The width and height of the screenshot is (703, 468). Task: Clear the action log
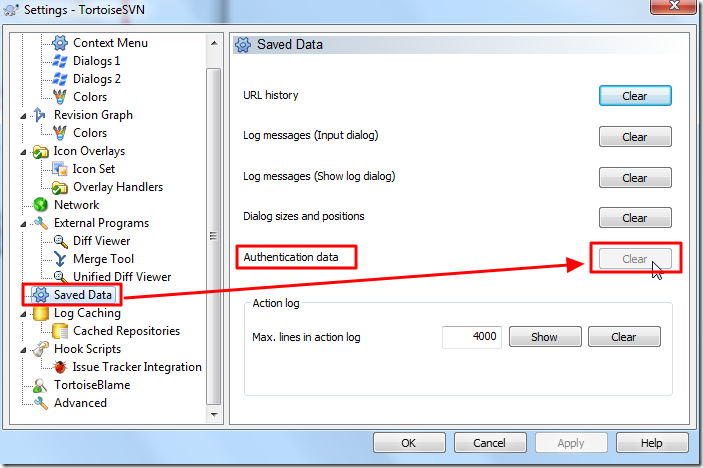[x=624, y=337]
